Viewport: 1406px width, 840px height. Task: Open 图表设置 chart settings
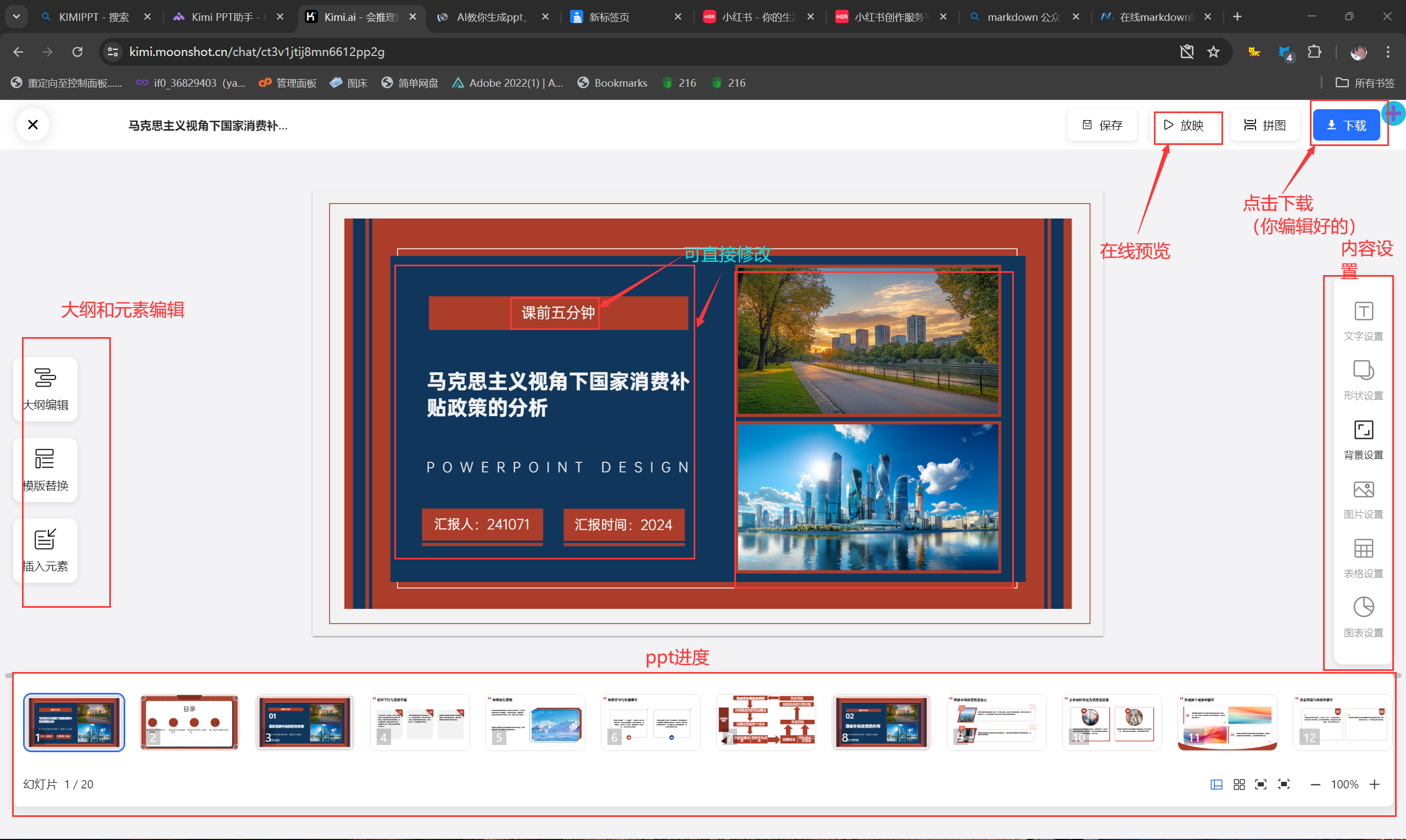1363,617
